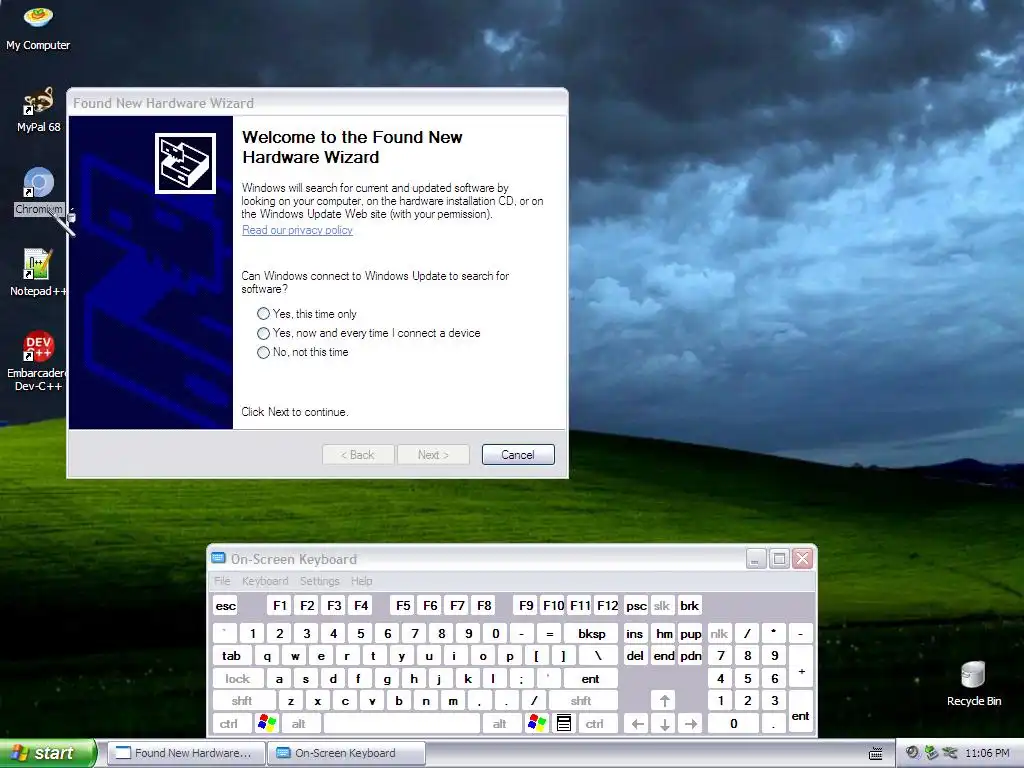The image size is (1024, 768).
Task: Toggle the slk (scroll lock) key
Action: tap(662, 605)
